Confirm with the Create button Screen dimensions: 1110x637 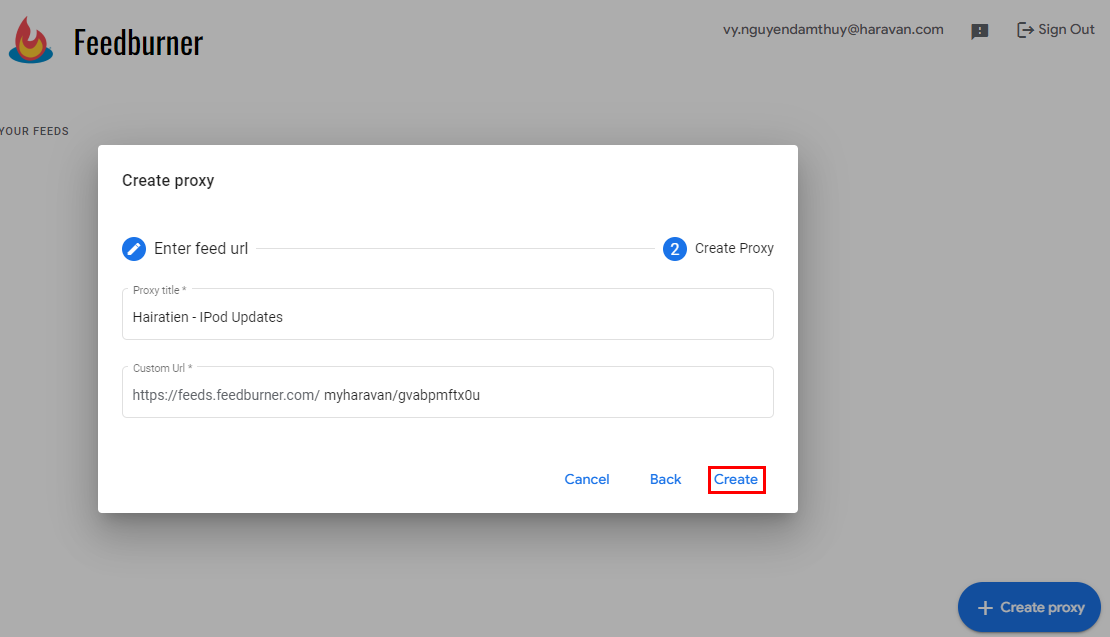tap(736, 480)
